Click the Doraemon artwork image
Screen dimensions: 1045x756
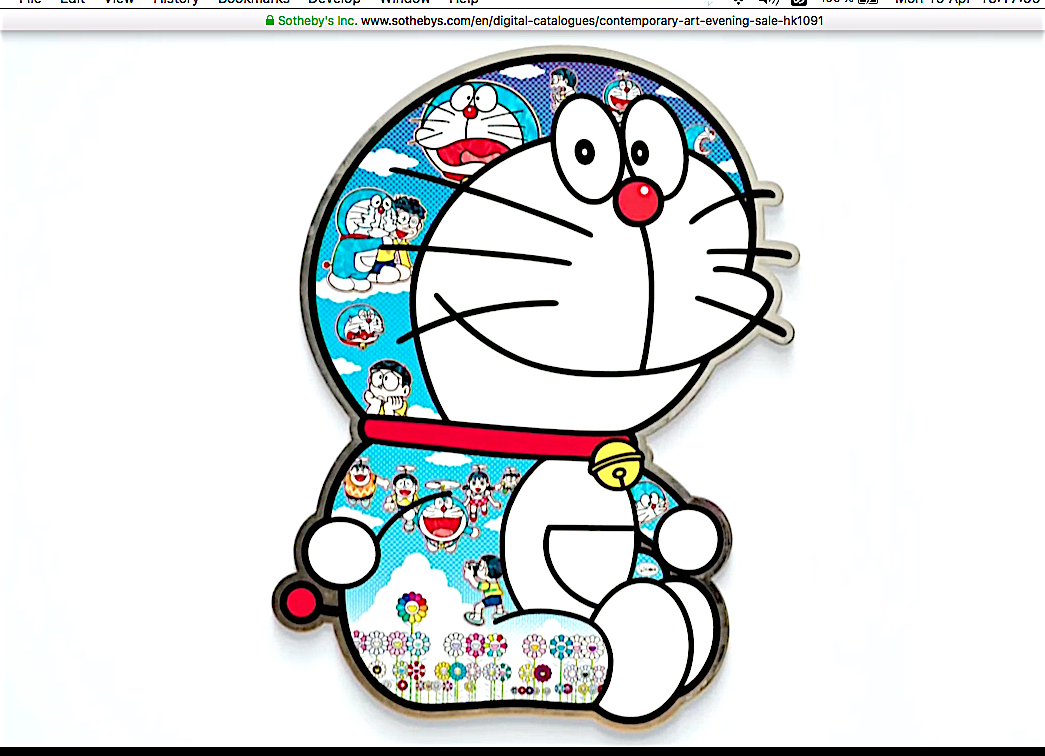coord(535,391)
